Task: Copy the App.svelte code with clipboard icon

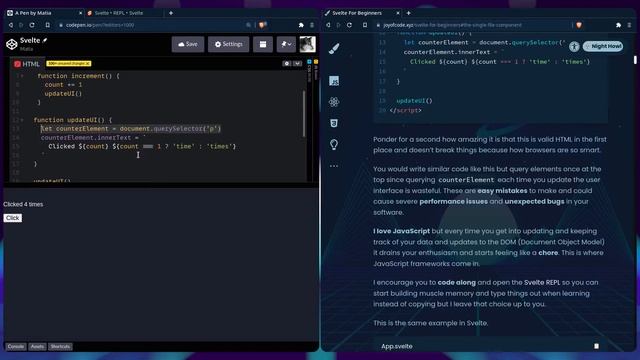Action: tap(596, 346)
